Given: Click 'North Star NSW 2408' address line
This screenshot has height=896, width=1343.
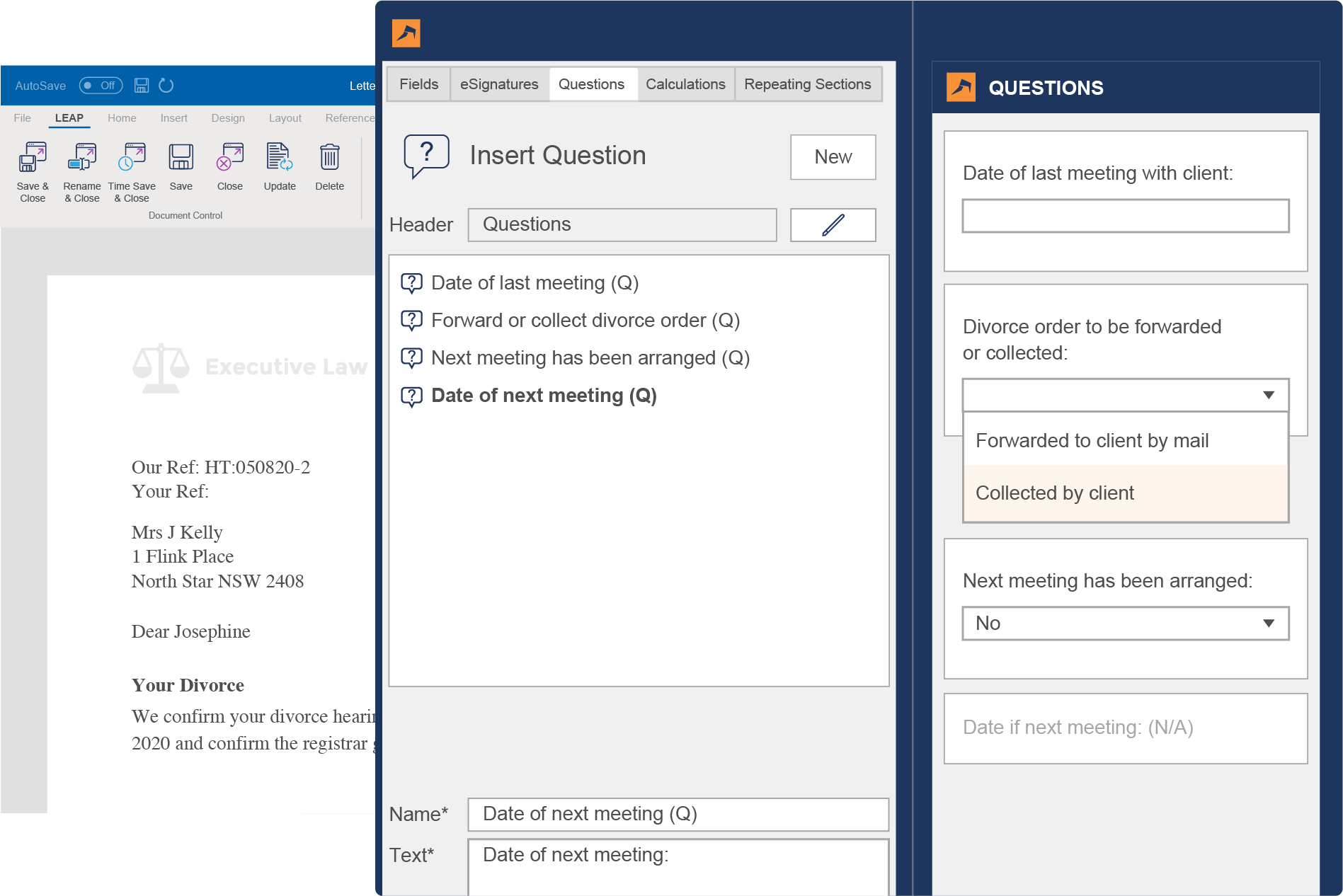Looking at the screenshot, I should [x=217, y=581].
